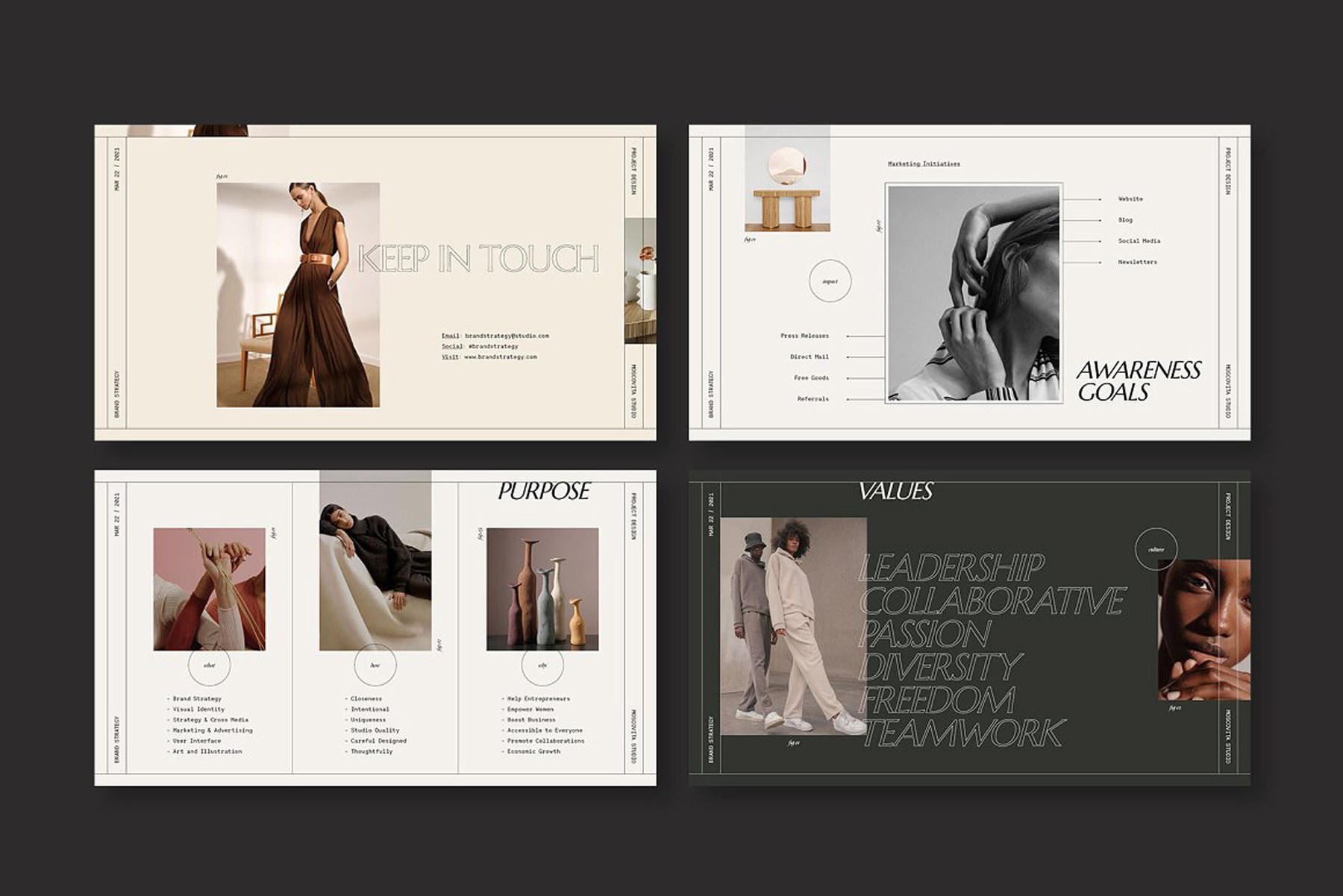Select the 'FREEDOM' outlined word
The height and width of the screenshot is (896, 1343).
(x=936, y=700)
